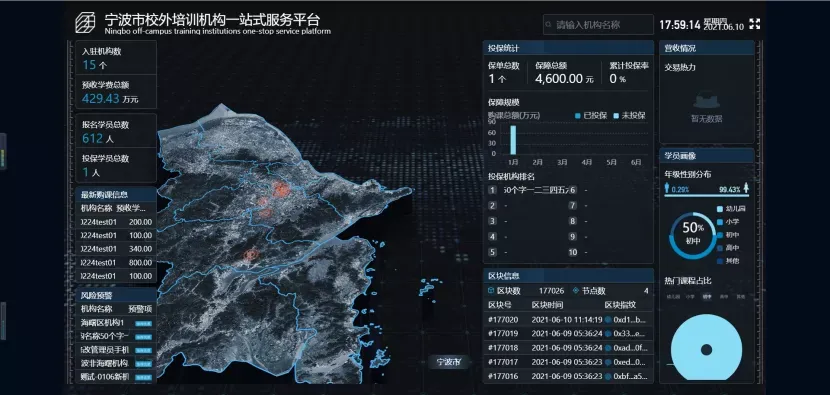The width and height of the screenshot is (830, 395).
Task: Click rank badge 10 in 投保机构排名
Action: pyautogui.click(x=573, y=253)
